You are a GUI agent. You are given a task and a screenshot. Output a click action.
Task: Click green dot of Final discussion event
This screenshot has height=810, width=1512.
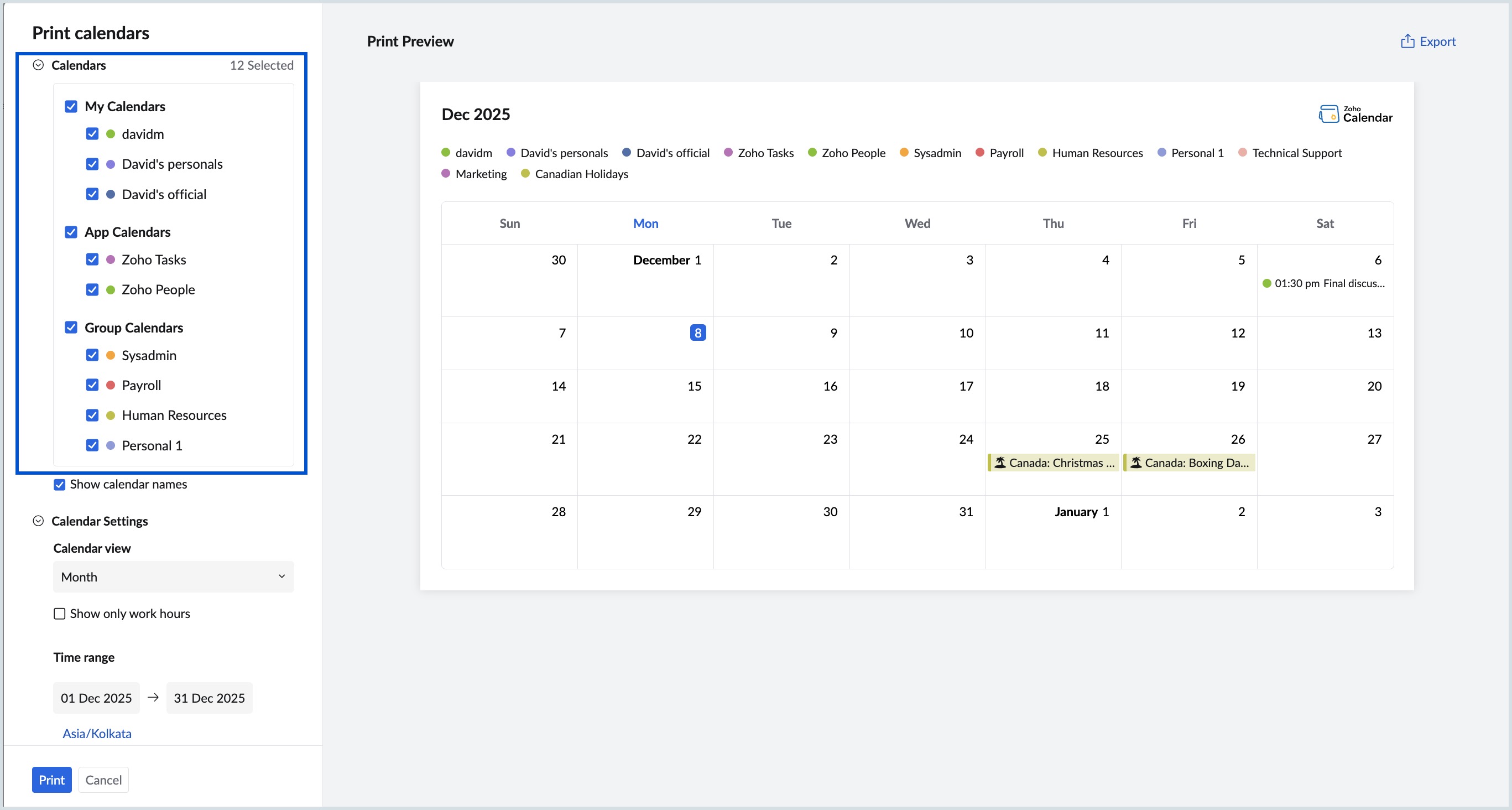[x=1266, y=284]
